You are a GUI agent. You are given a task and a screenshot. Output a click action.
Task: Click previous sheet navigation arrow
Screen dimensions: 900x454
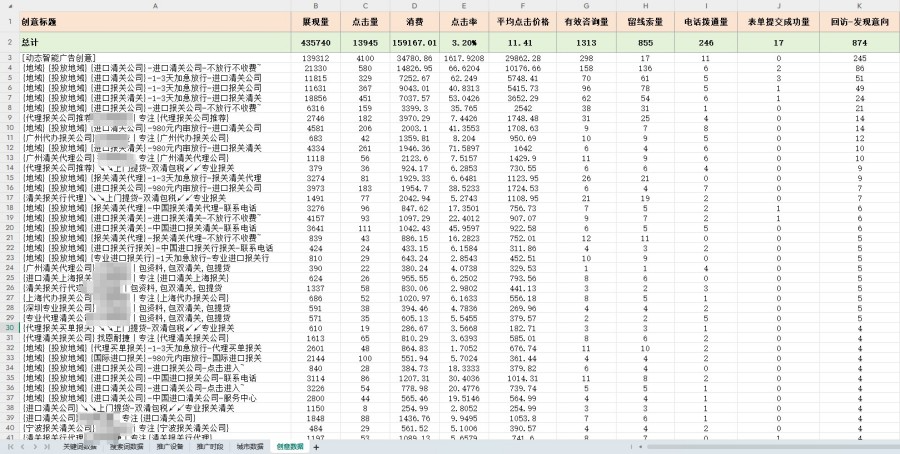(19, 447)
